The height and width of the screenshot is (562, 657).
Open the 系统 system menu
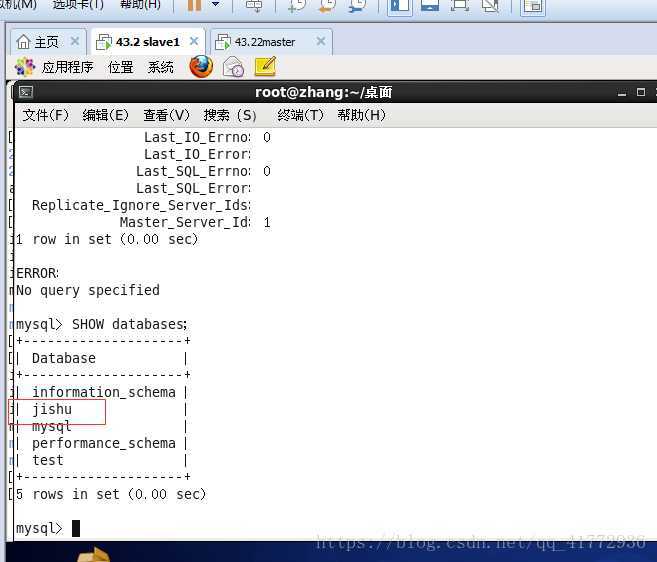(160, 67)
